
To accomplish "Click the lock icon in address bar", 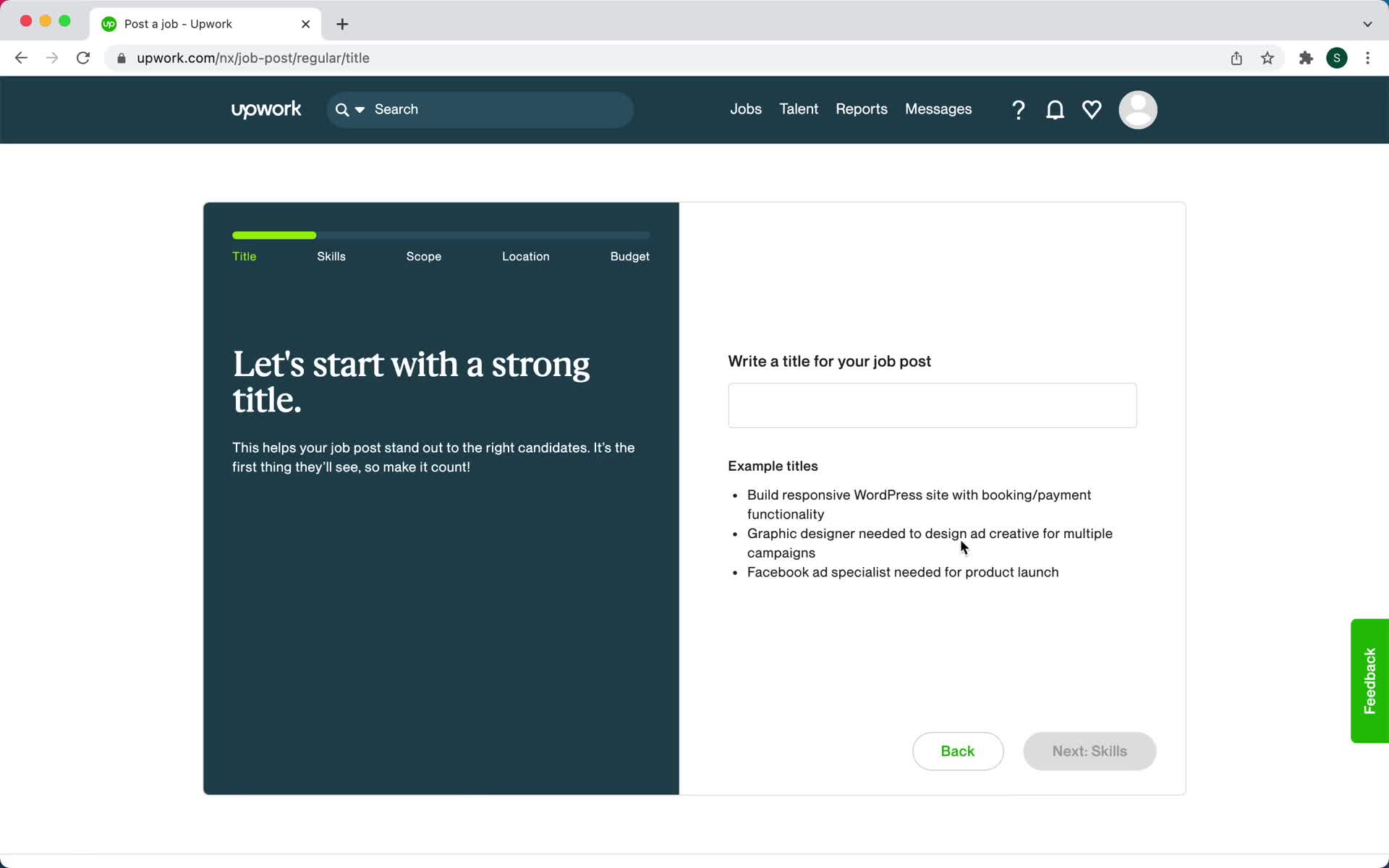I will click(122, 59).
